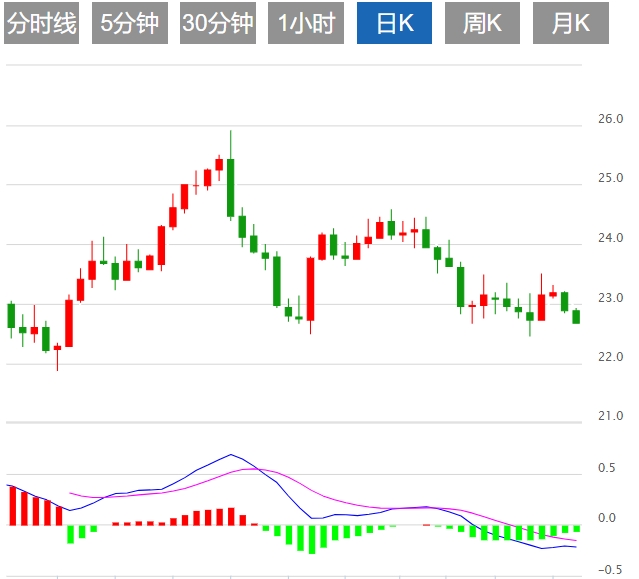
Task: Click the 0.0 MACD axis label
Action: pos(606,518)
